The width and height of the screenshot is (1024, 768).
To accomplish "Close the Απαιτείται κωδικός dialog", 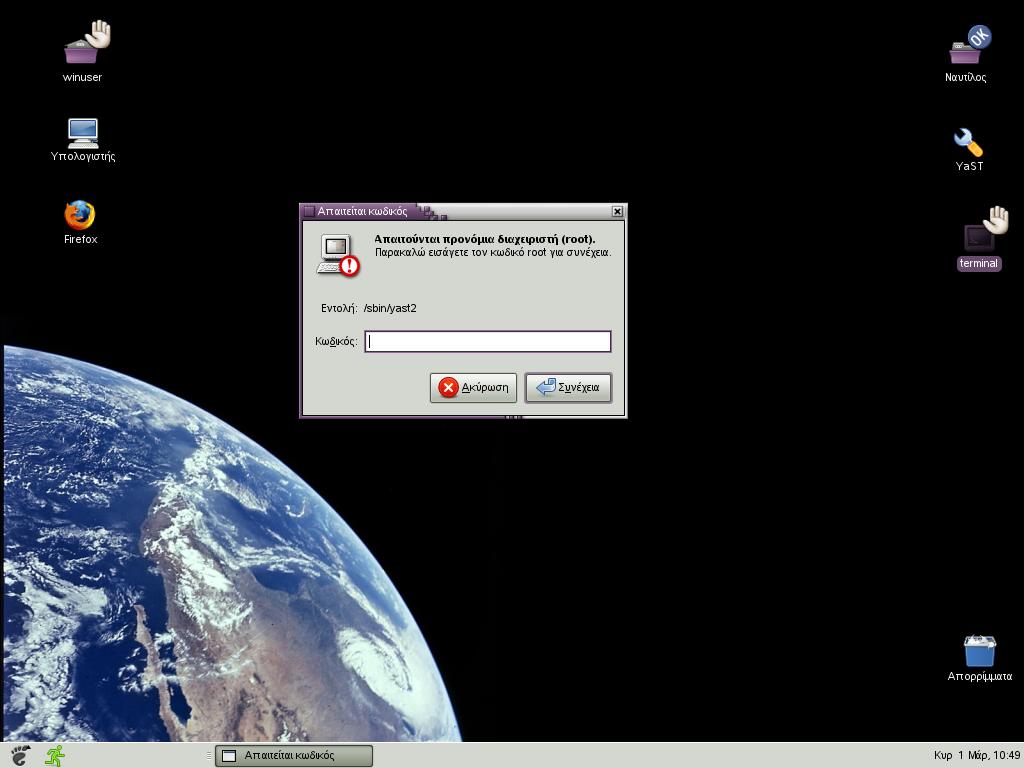I will [x=617, y=211].
